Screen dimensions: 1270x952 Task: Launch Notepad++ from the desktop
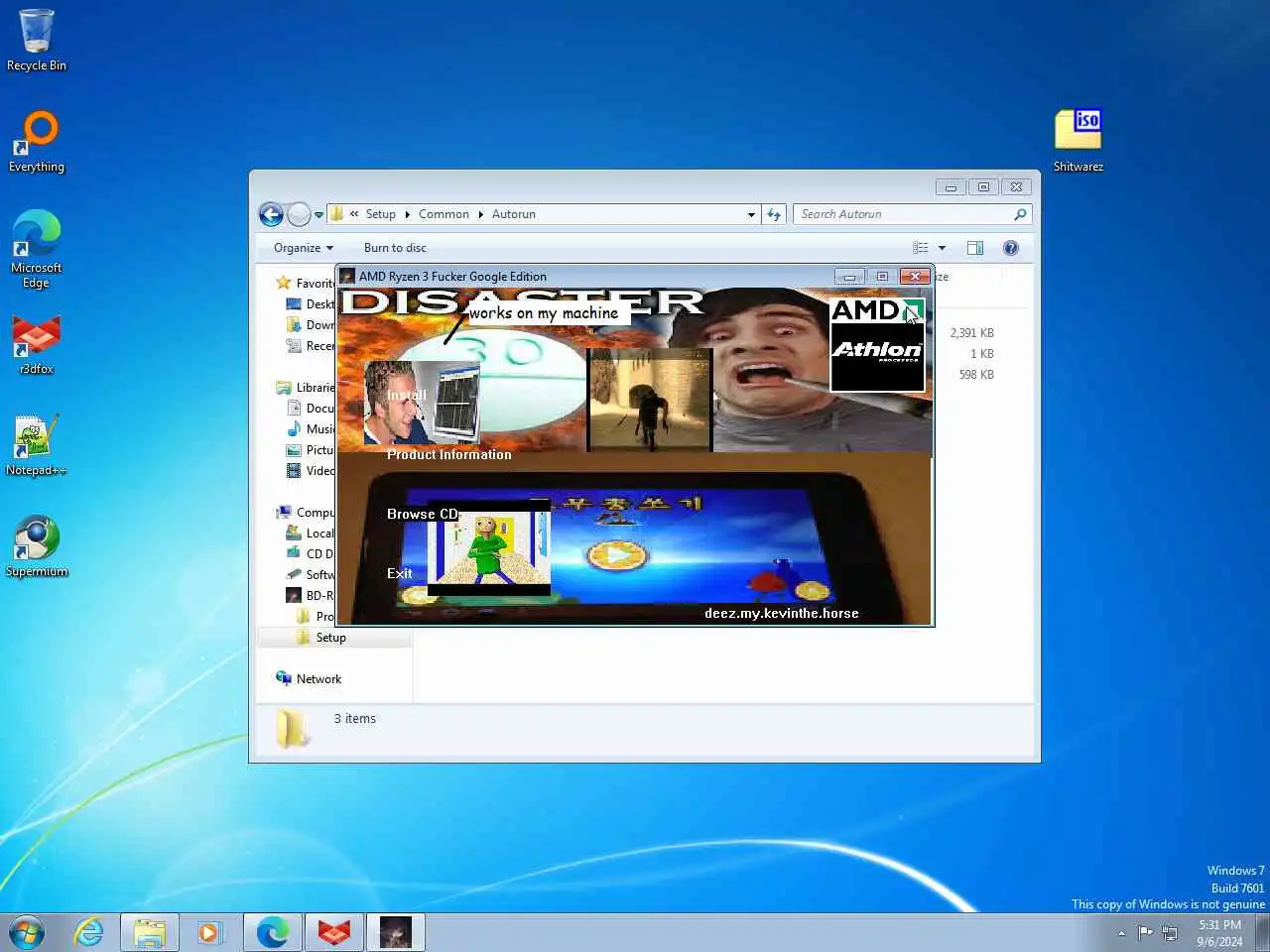click(37, 446)
